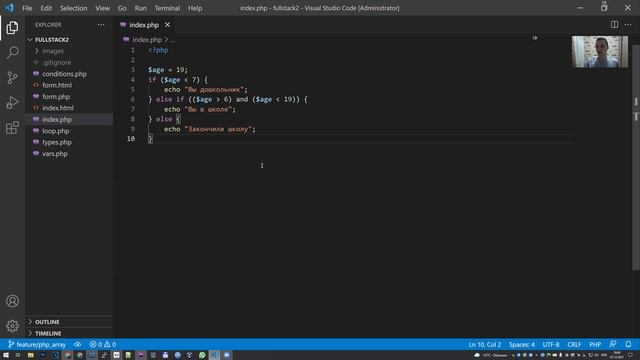This screenshot has height=360, width=640.
Task: Close the index.php editor tab
Action: tap(167, 25)
